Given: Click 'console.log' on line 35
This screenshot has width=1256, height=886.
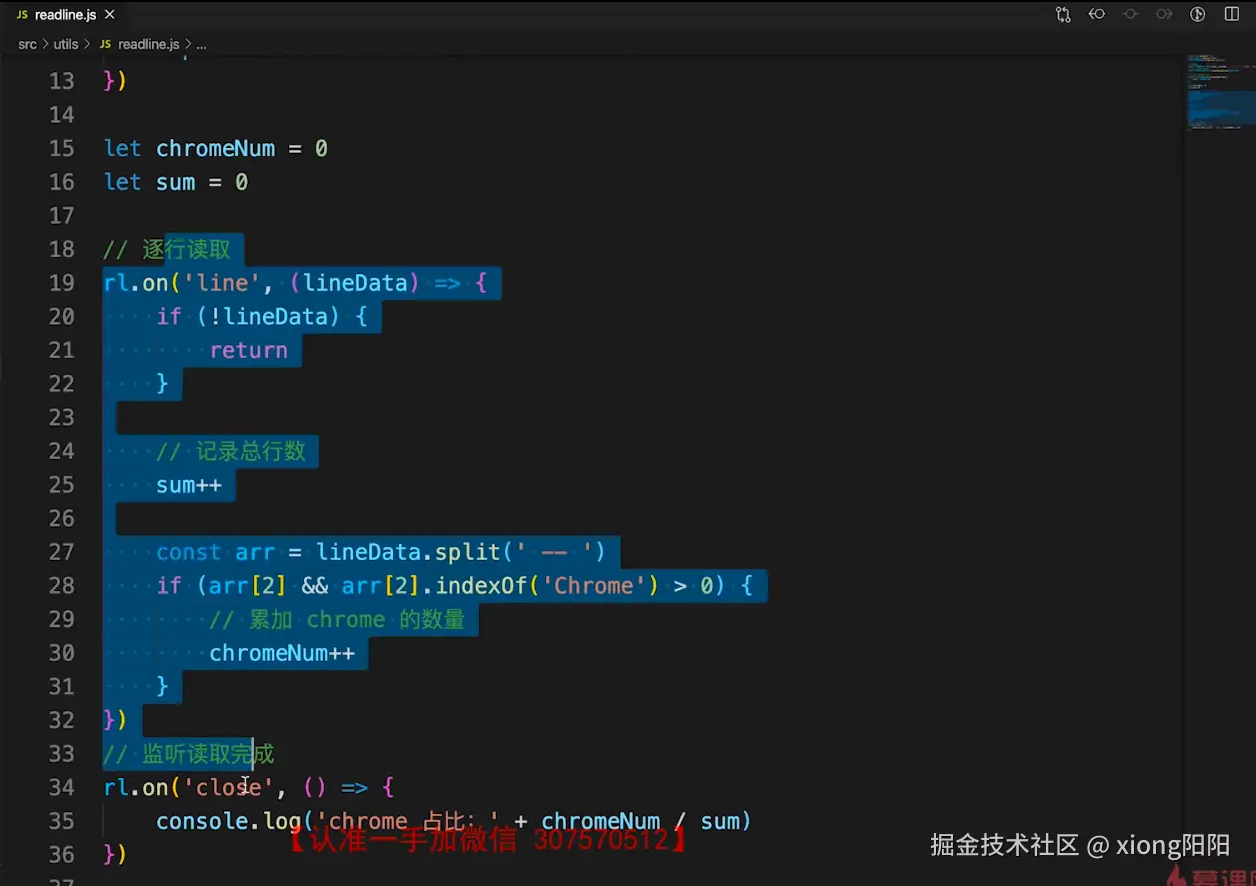Looking at the screenshot, I should tap(229, 822).
